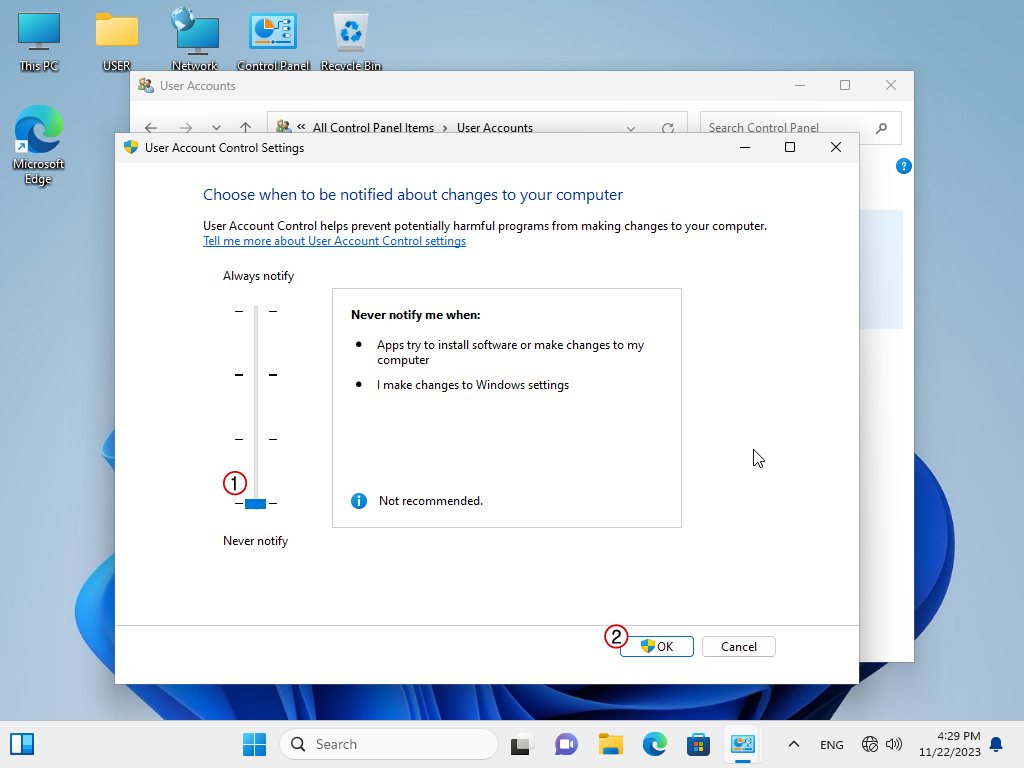This screenshot has width=1024, height=768.
Task: Open the recent locations dropdown arrow
Action: click(216, 128)
